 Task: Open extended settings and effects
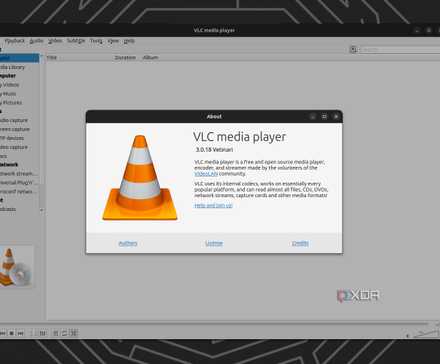[43, 333]
